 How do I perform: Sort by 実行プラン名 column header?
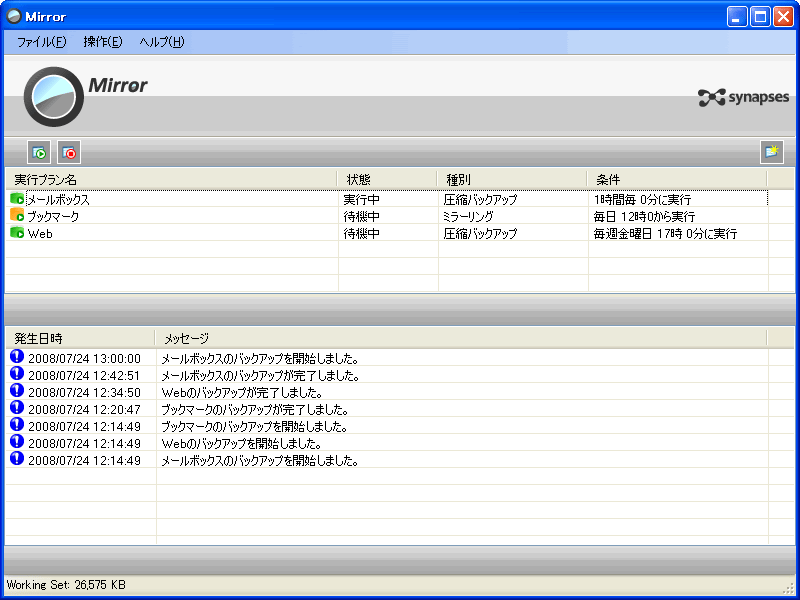coord(171,180)
